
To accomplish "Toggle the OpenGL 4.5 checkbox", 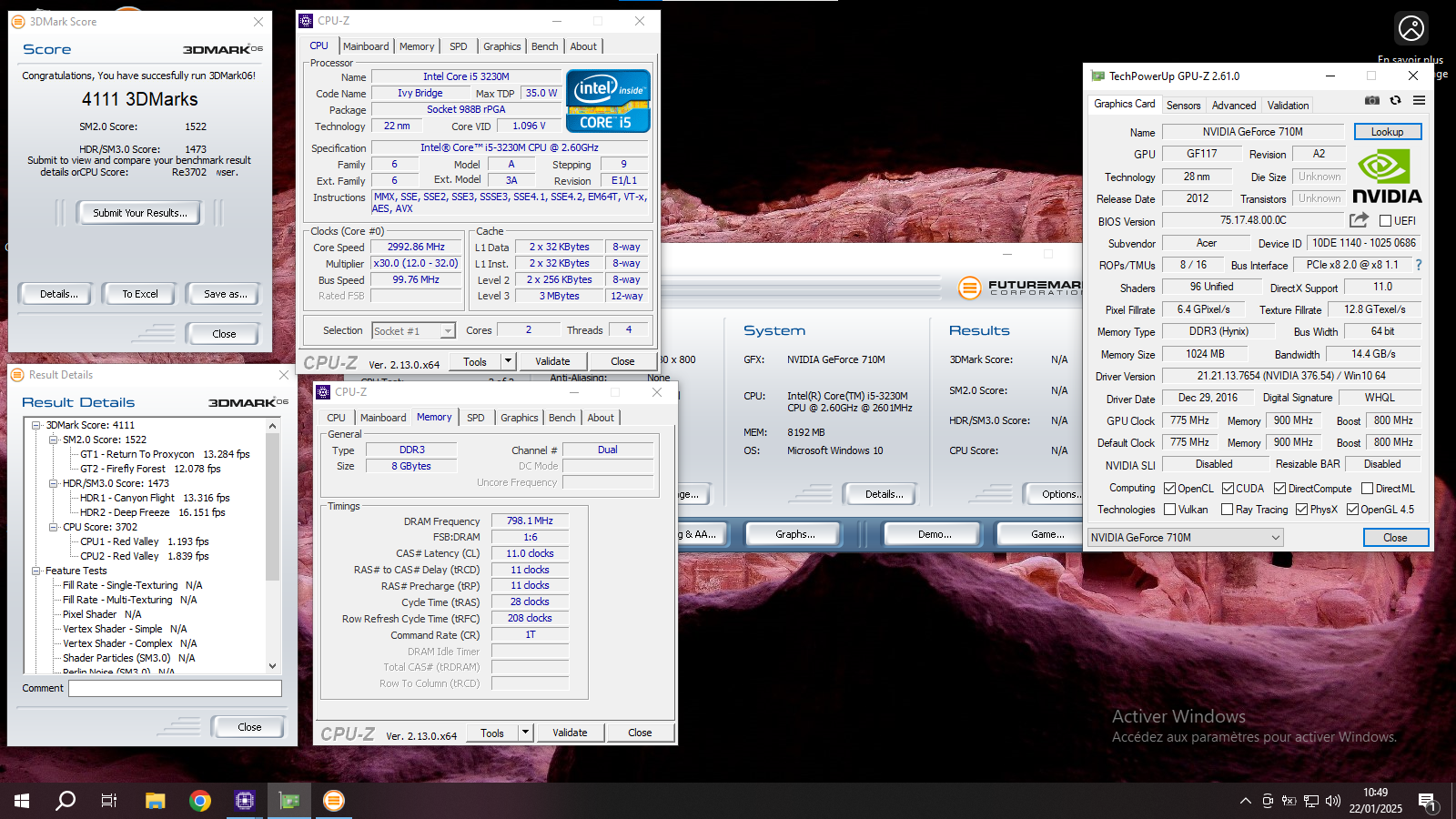I will (1353, 510).
